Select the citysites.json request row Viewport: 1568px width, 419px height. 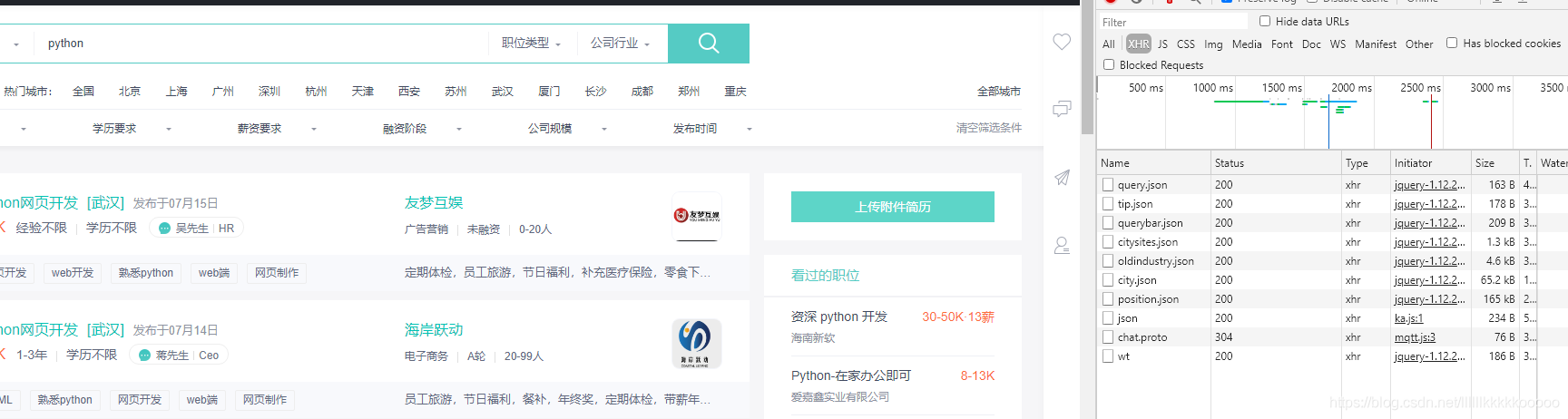click(x=1332, y=241)
